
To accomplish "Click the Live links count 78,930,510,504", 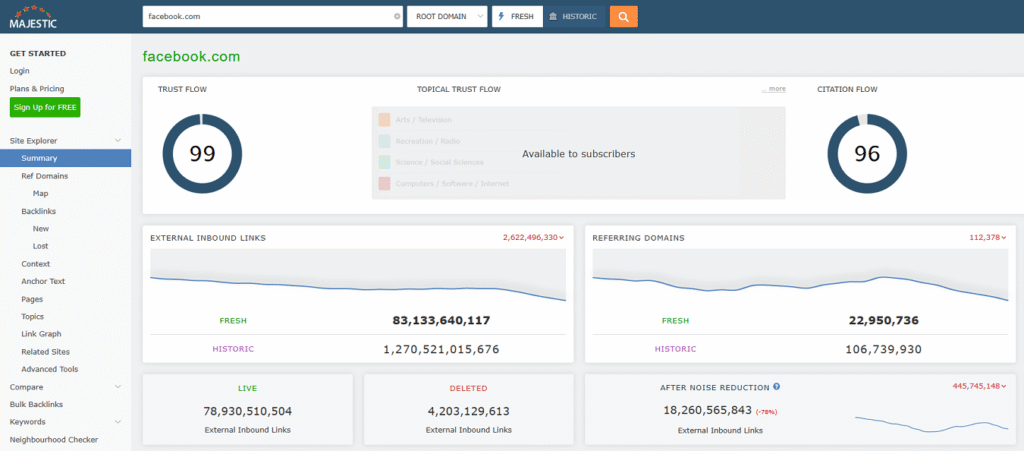I will pos(248,411).
